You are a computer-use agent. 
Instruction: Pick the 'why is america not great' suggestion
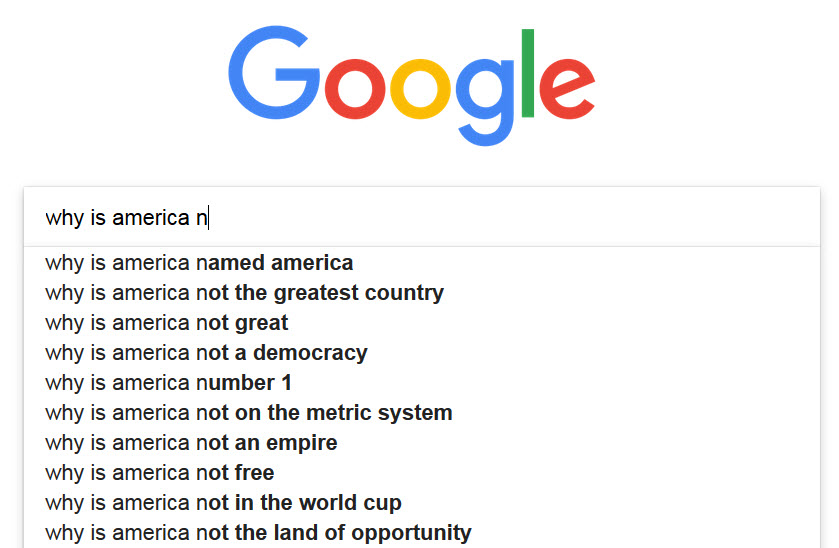click(x=422, y=323)
